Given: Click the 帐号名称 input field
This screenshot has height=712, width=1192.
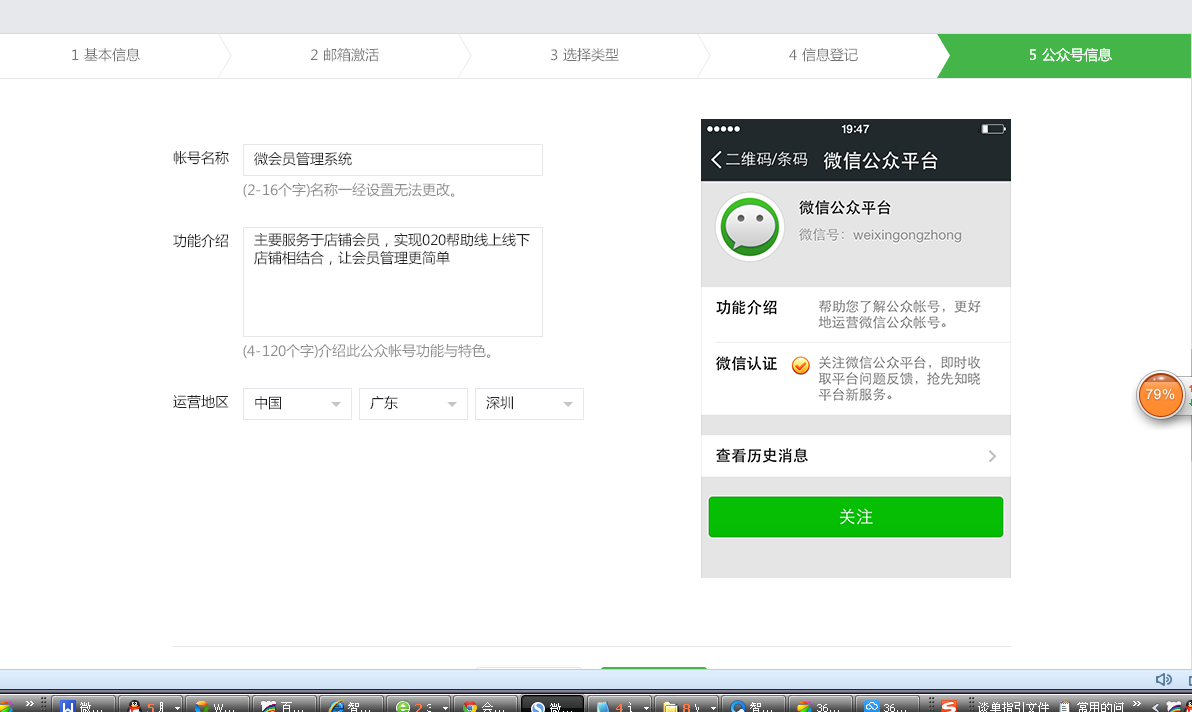Looking at the screenshot, I should (x=393, y=160).
